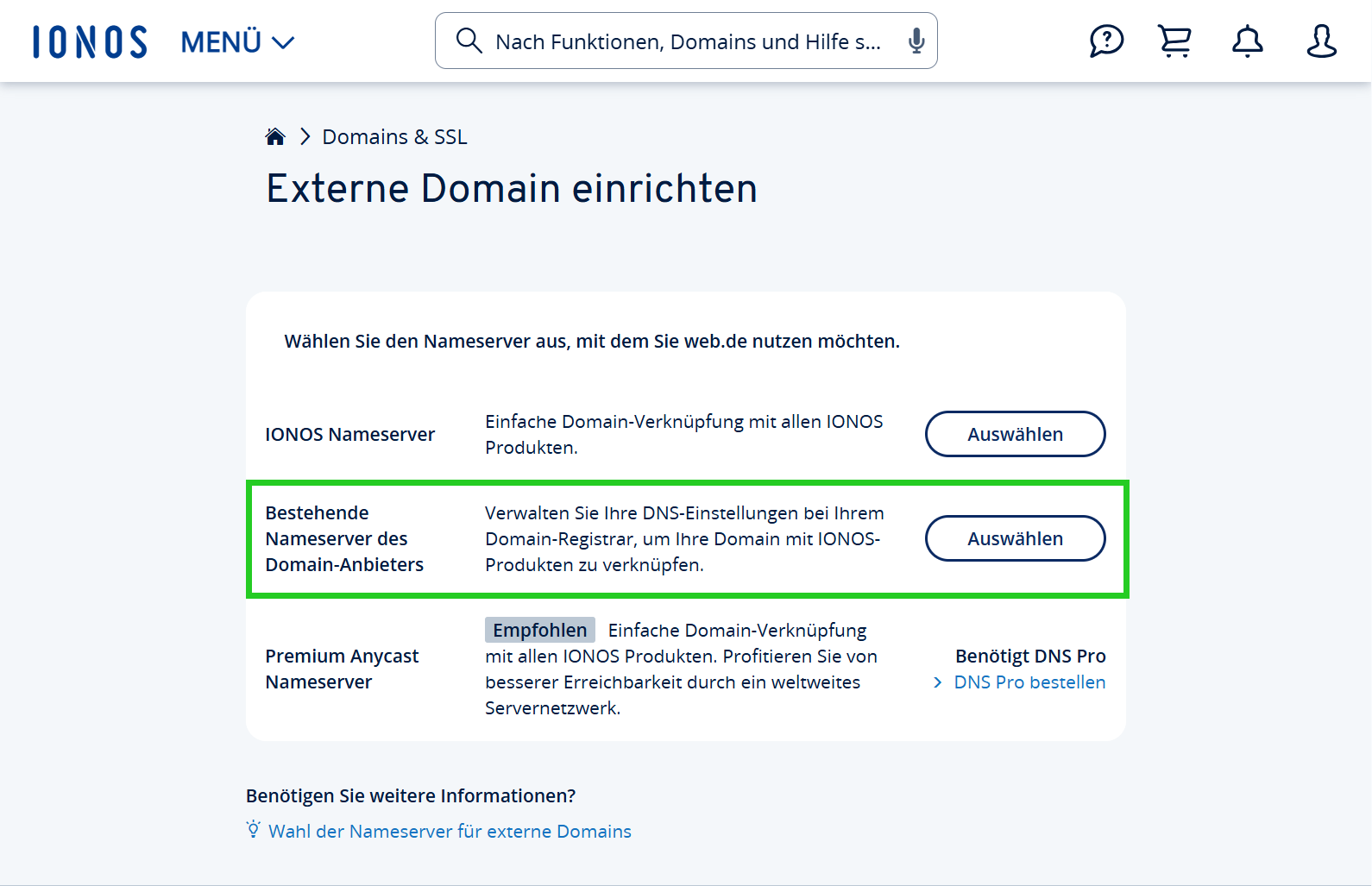Select IONOS Nameserver via Auswählen
Image resolution: width=1372 pixels, height=886 pixels.
[1016, 434]
